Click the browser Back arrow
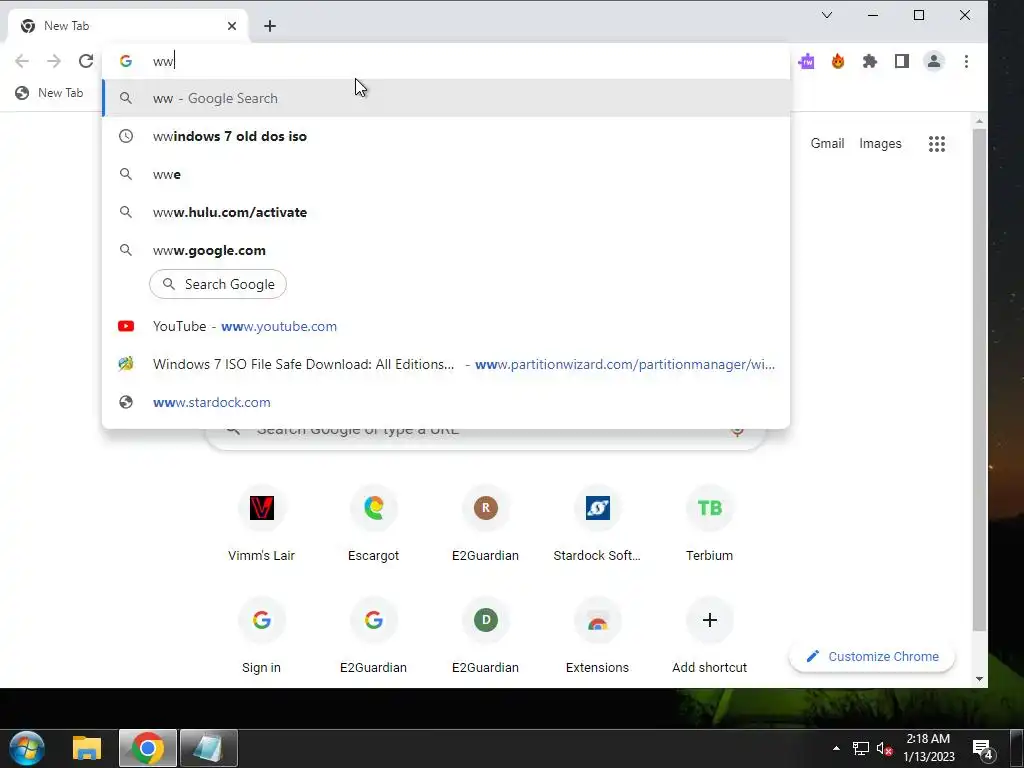Screen dimensions: 1024x768 click(22, 61)
